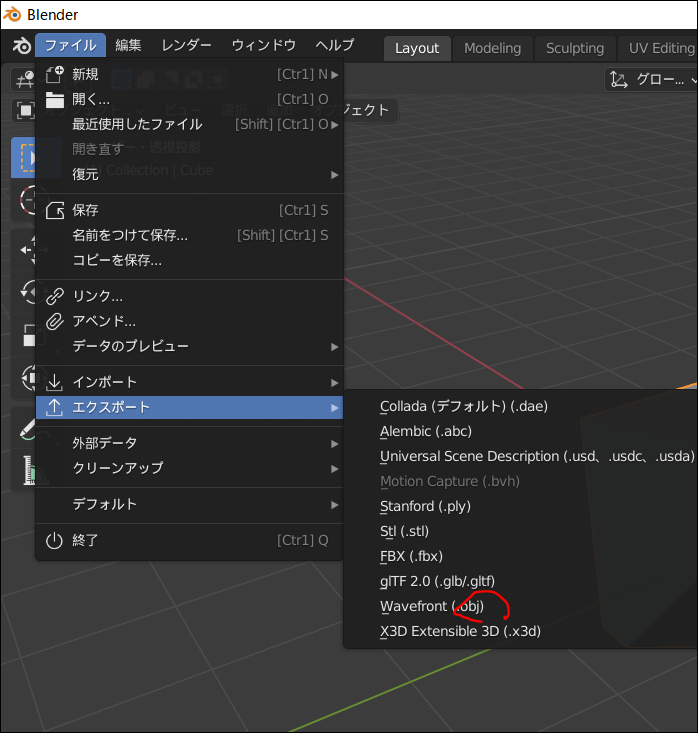Click the Blender title bar logo

pos(12,14)
